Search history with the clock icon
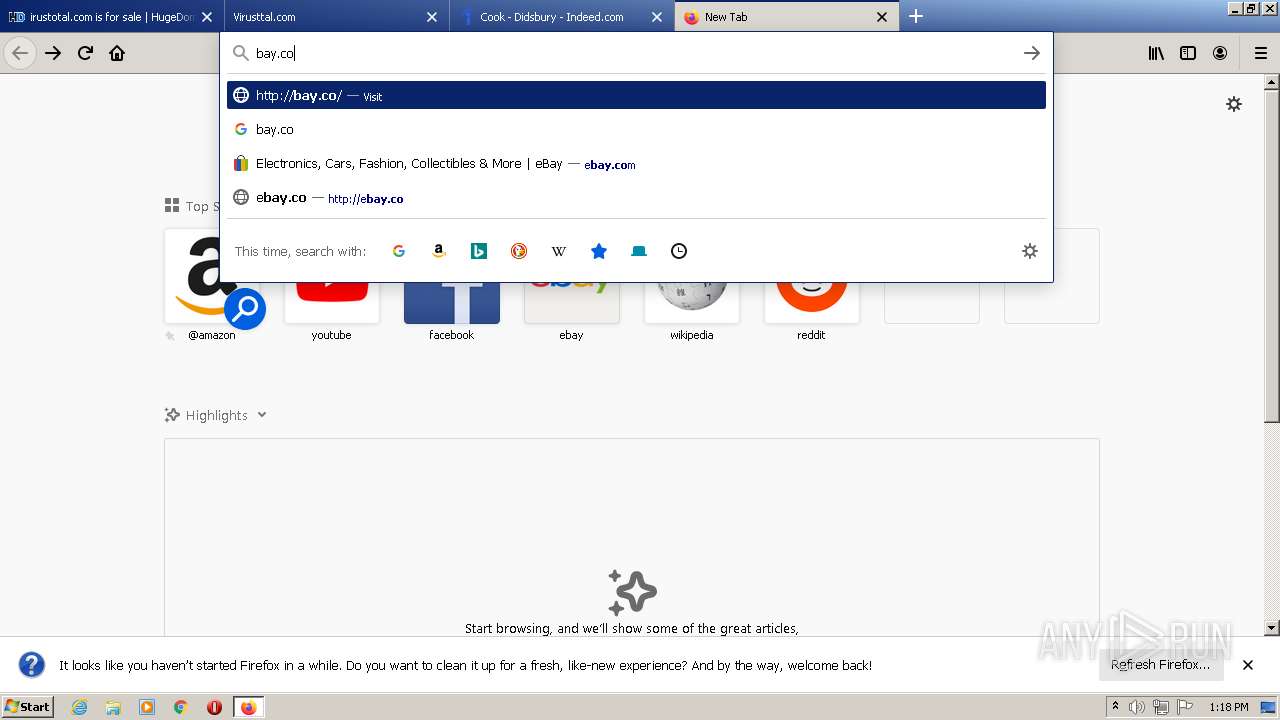The width and height of the screenshot is (1280, 720). (x=679, y=251)
